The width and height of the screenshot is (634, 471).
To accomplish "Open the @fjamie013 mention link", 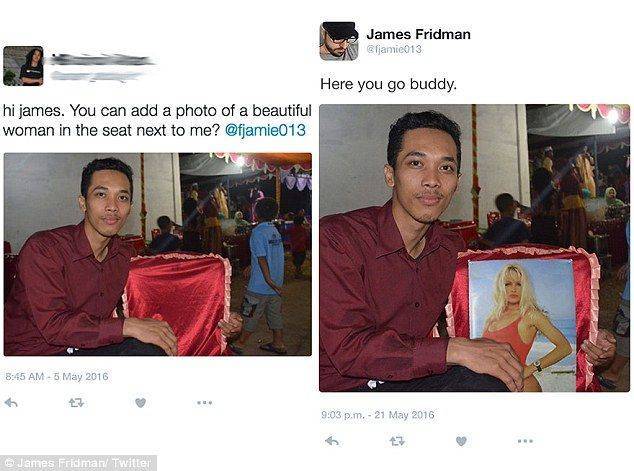I will coord(265,130).
